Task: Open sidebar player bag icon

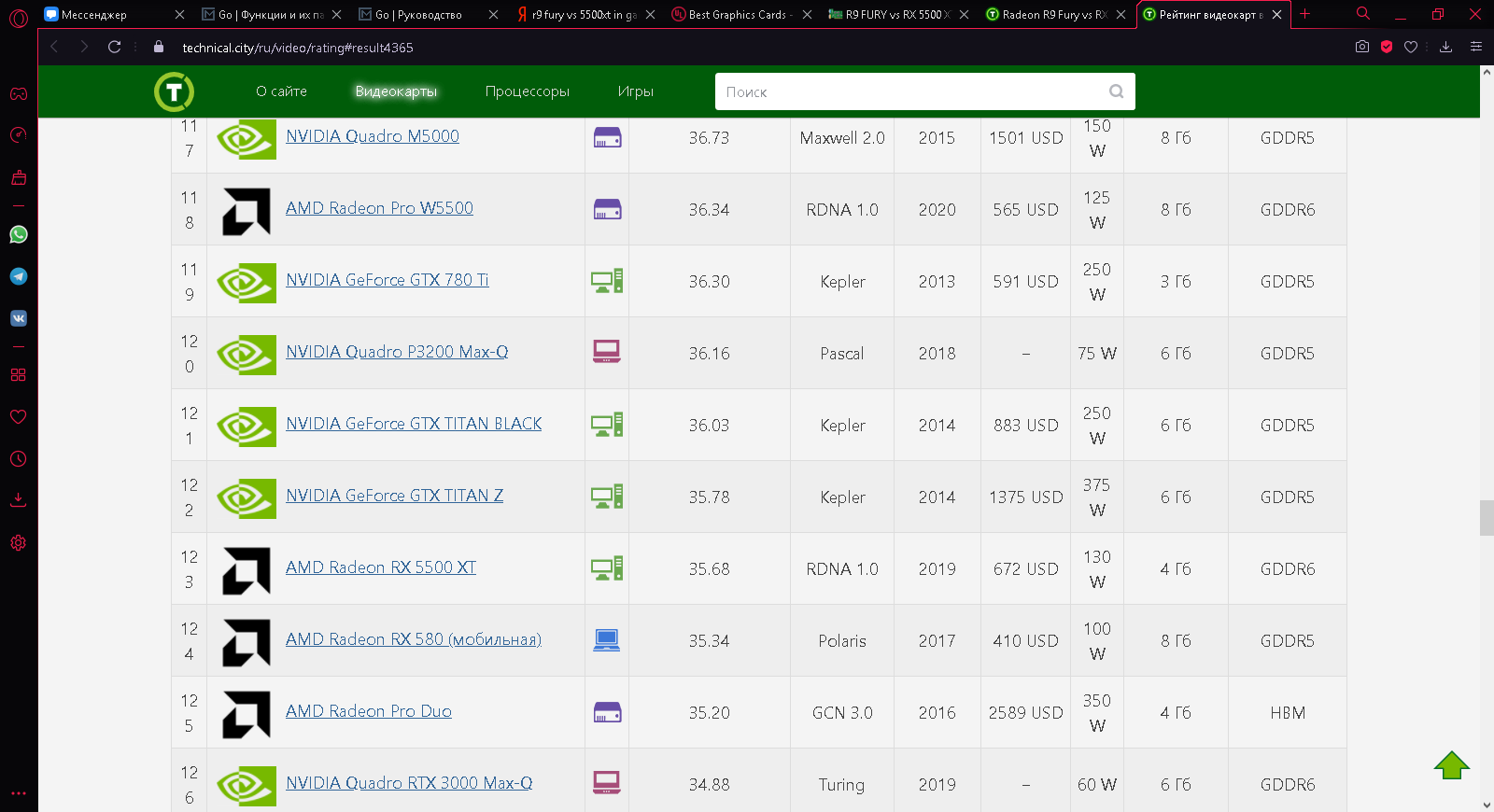Action: pos(19,177)
